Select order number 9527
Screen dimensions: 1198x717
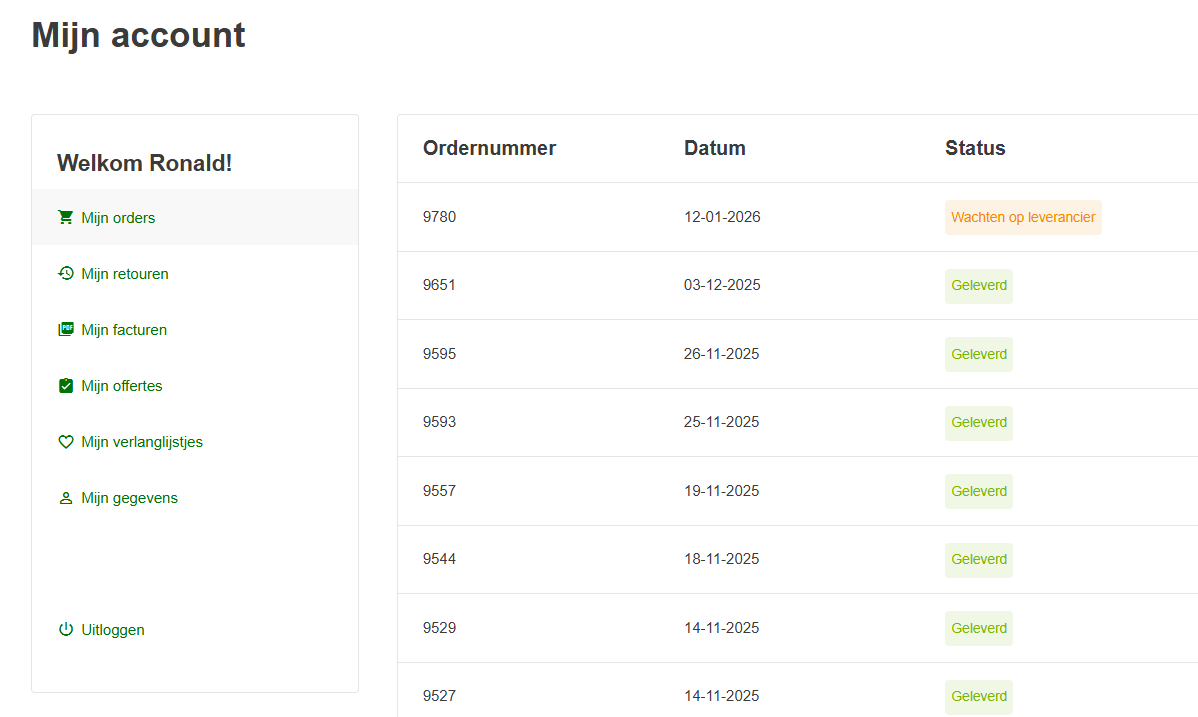[x=439, y=696]
